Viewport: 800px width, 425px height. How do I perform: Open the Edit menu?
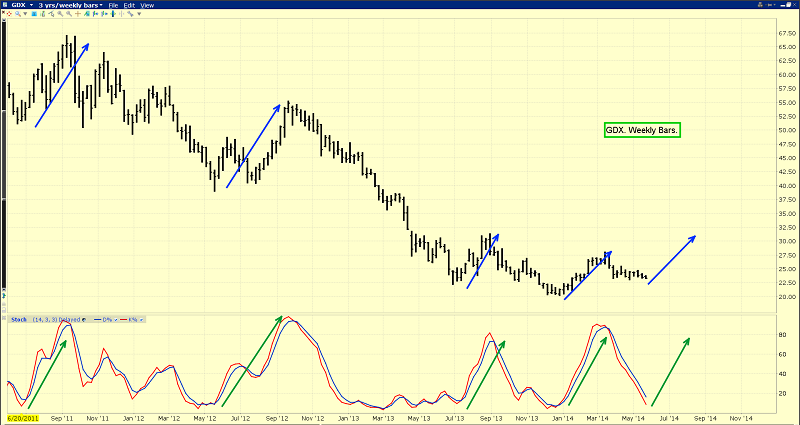click(x=129, y=5)
